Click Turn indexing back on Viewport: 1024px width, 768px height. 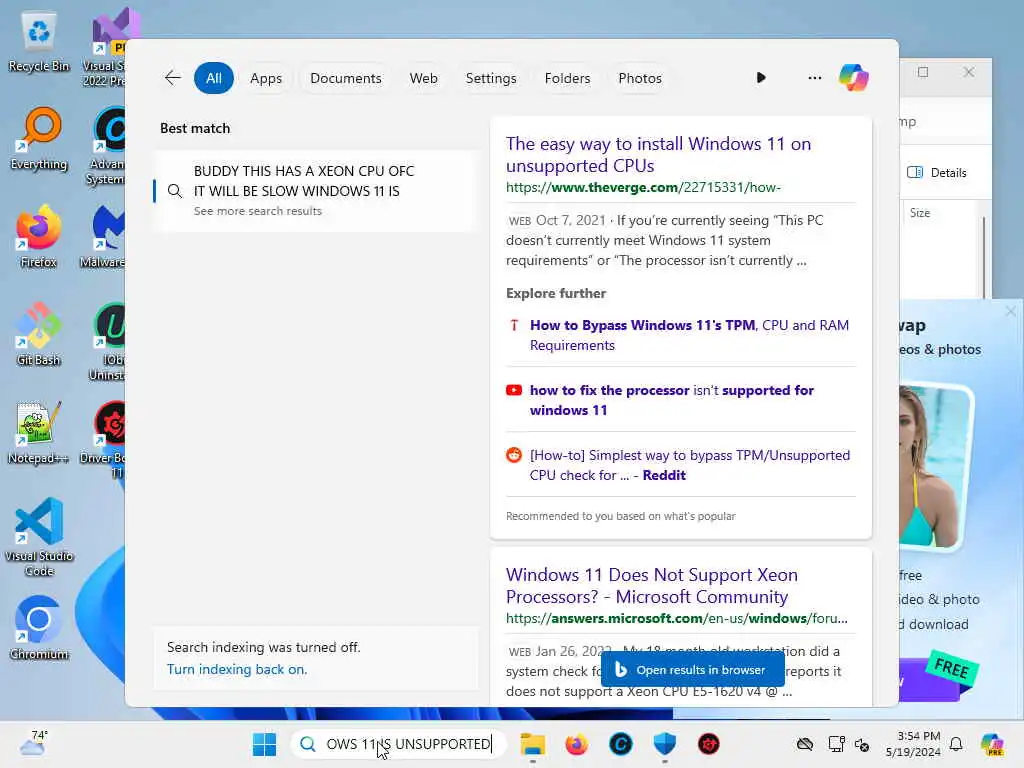(x=236, y=669)
